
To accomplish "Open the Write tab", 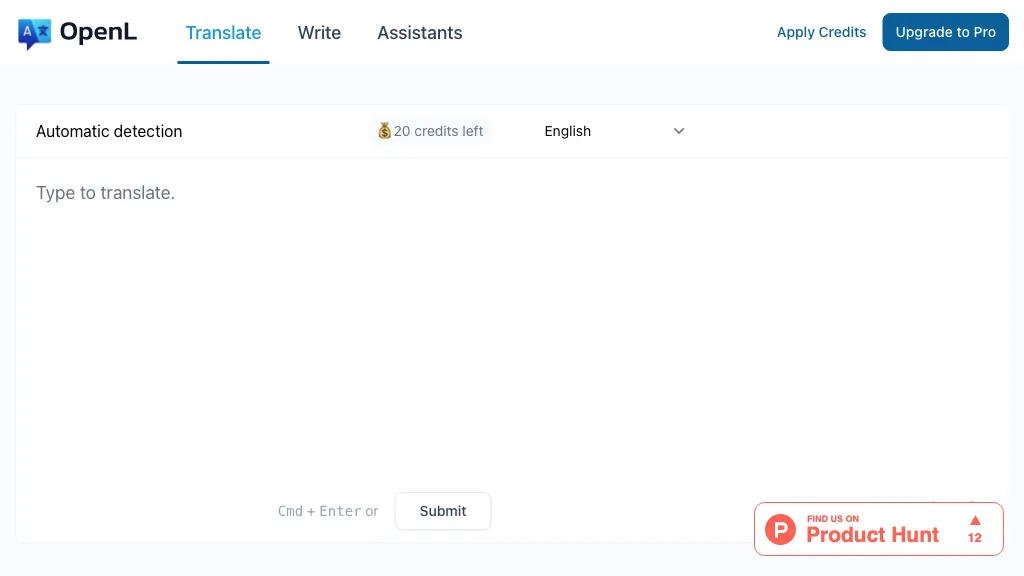I will click(319, 33).
